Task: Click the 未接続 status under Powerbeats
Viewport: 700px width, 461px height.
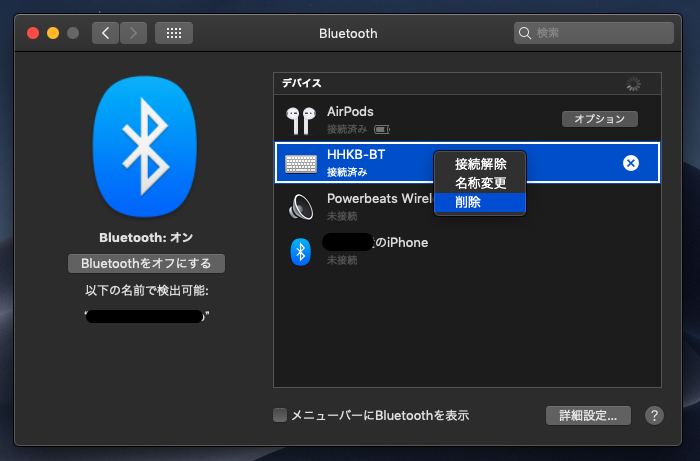Action: click(x=342, y=216)
